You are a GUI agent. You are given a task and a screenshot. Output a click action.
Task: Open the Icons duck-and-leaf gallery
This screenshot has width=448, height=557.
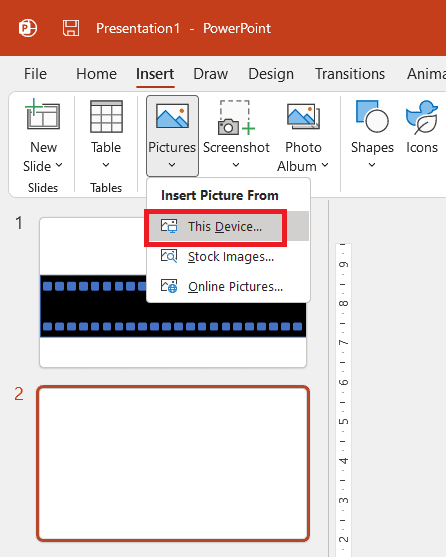point(422,117)
